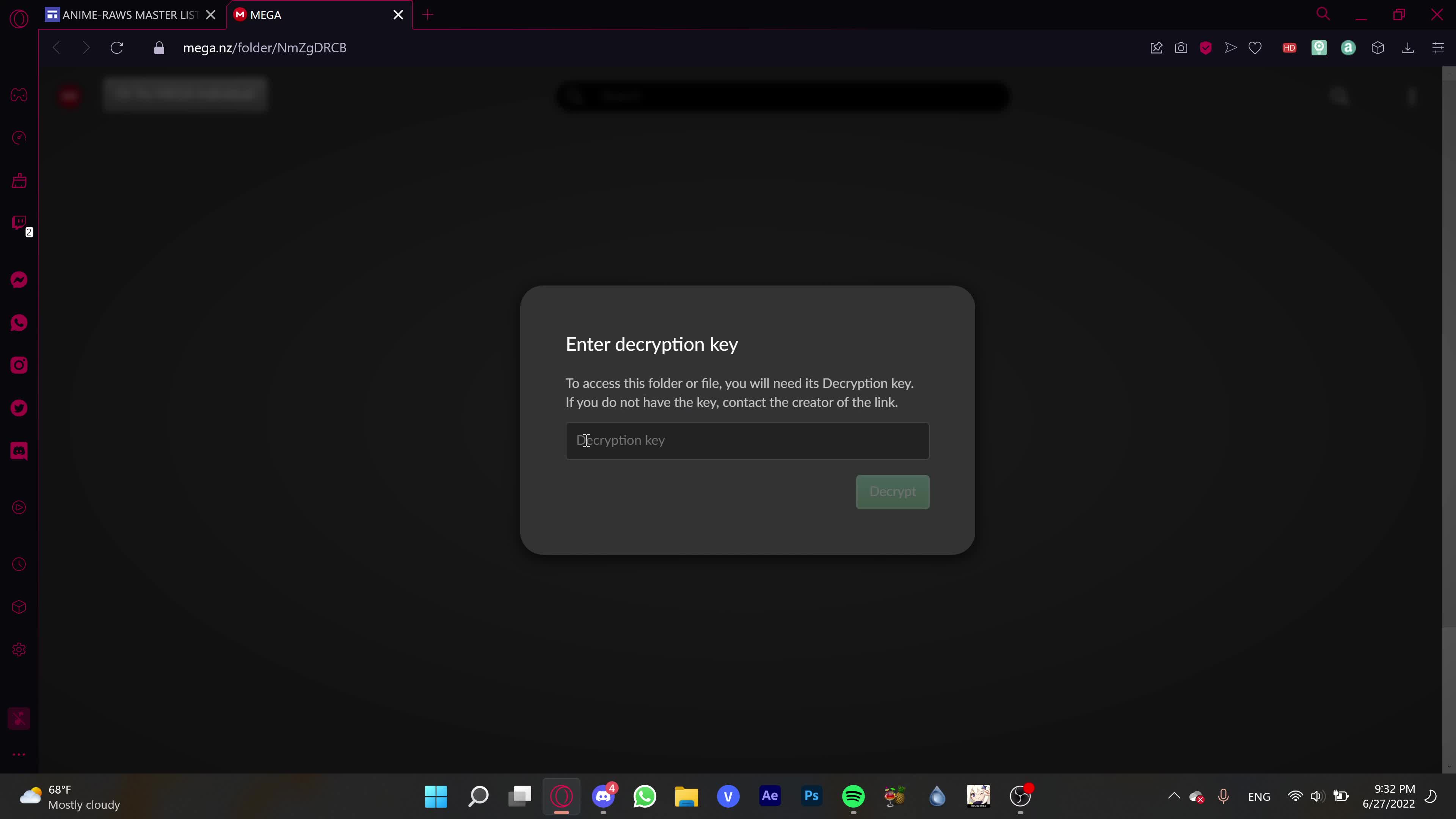
Task: Open Twitter sidebar panel
Action: (19, 408)
